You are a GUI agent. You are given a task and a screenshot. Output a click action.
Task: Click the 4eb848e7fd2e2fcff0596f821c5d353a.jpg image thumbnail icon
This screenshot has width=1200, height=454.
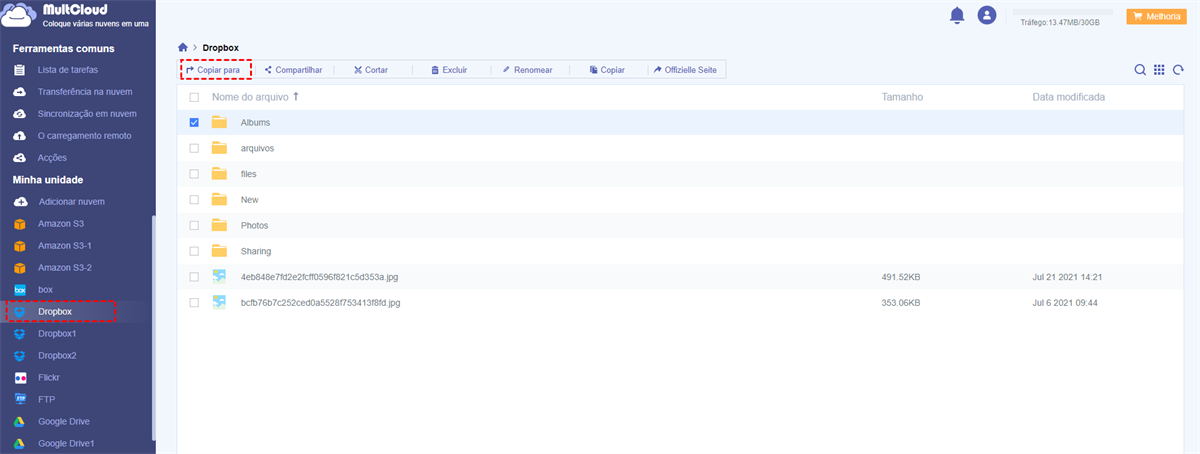coord(219,277)
